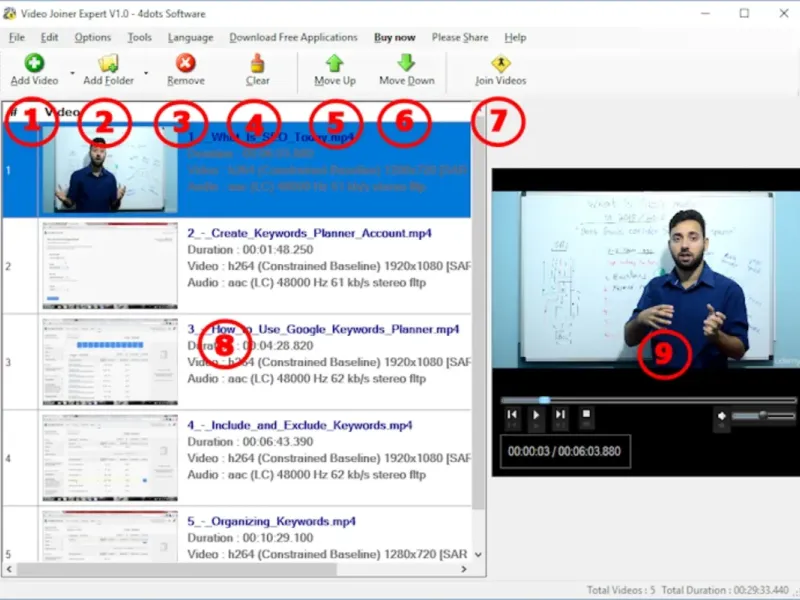
Task: Click the horizontal scrollbar left arrow
Action: [9, 569]
